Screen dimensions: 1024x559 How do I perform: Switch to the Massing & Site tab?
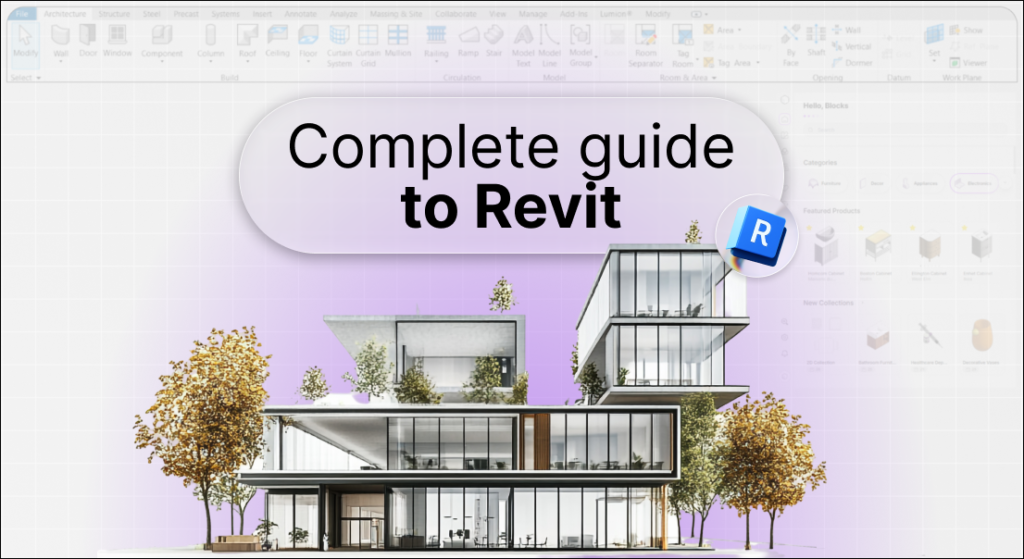click(396, 14)
